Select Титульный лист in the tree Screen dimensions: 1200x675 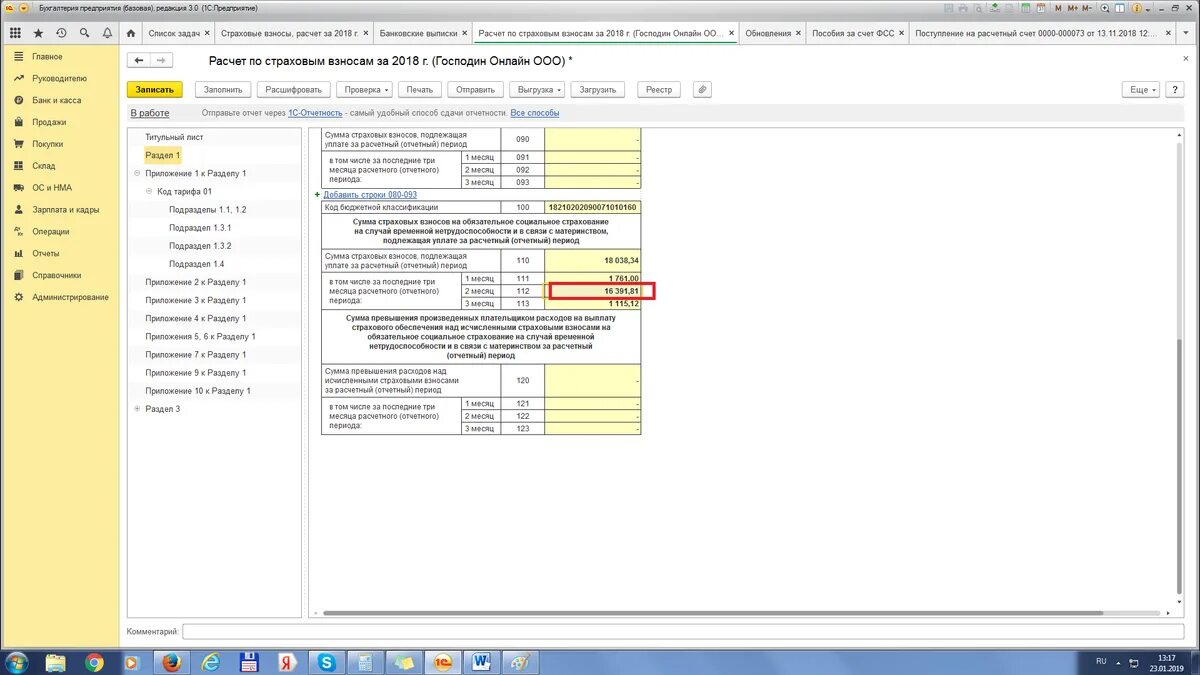[174, 137]
